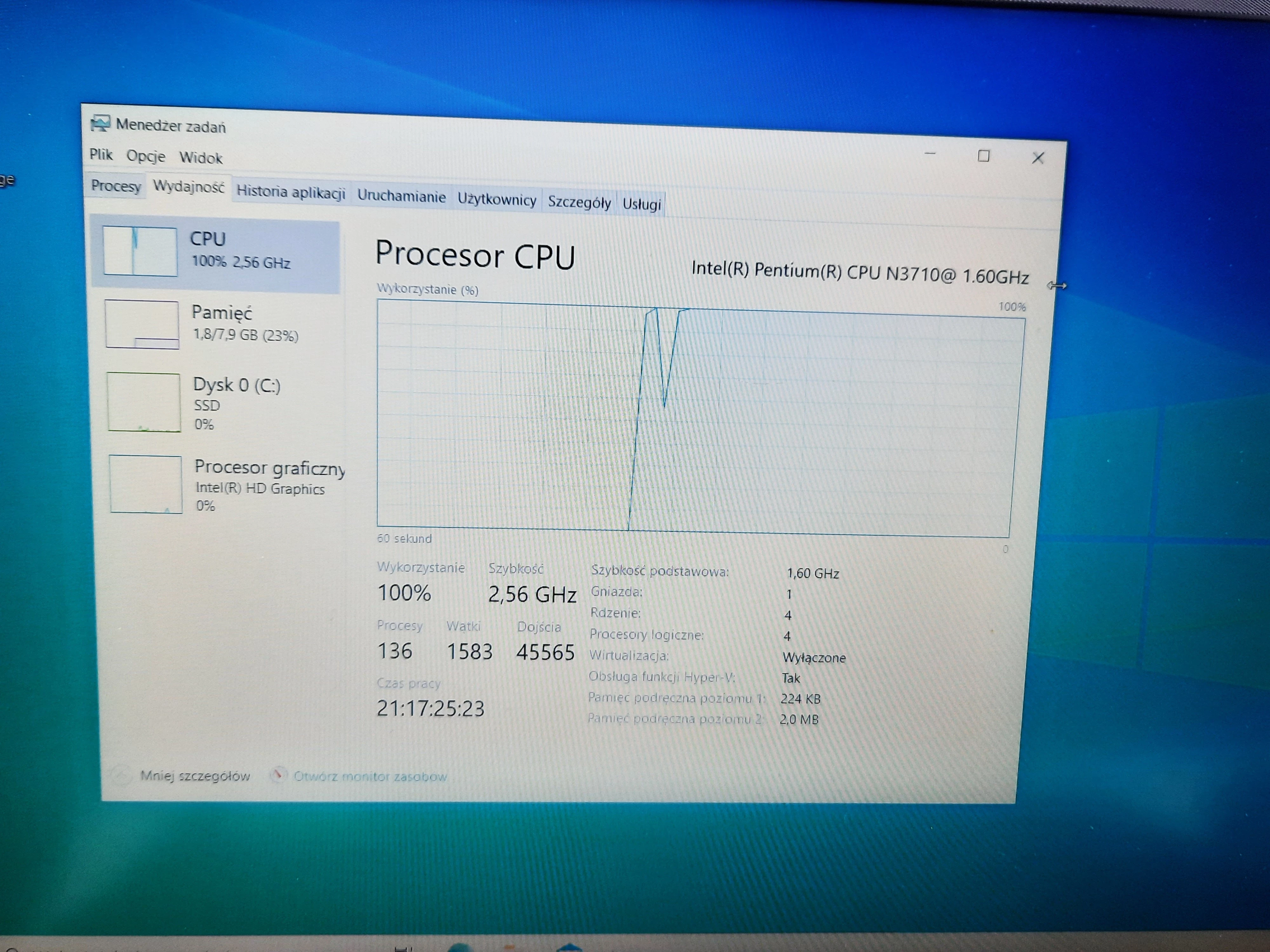
Task: Click the Wykorzystanie (%) graph label
Action: pos(428,289)
